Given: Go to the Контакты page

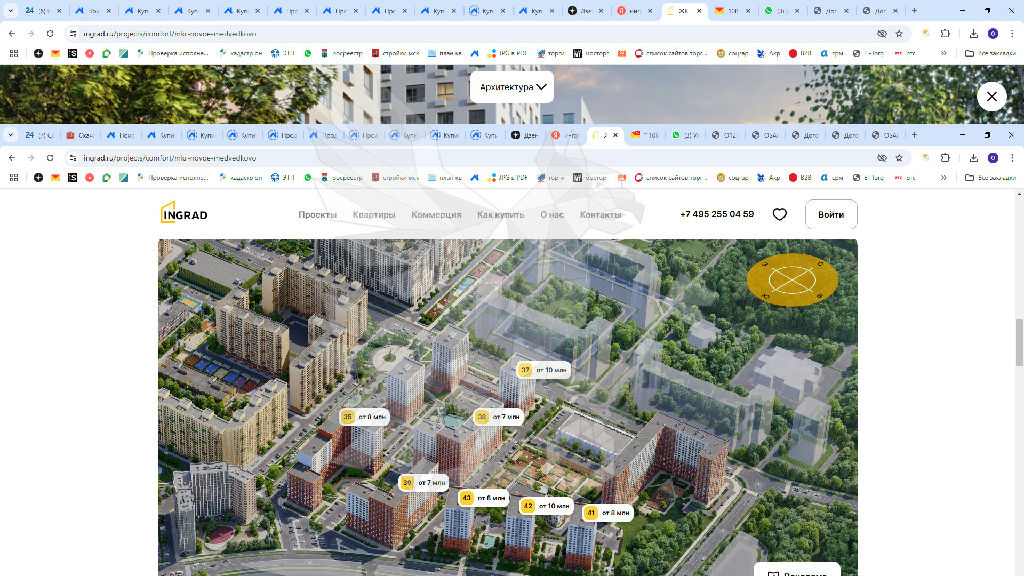Looking at the screenshot, I should [x=601, y=215].
